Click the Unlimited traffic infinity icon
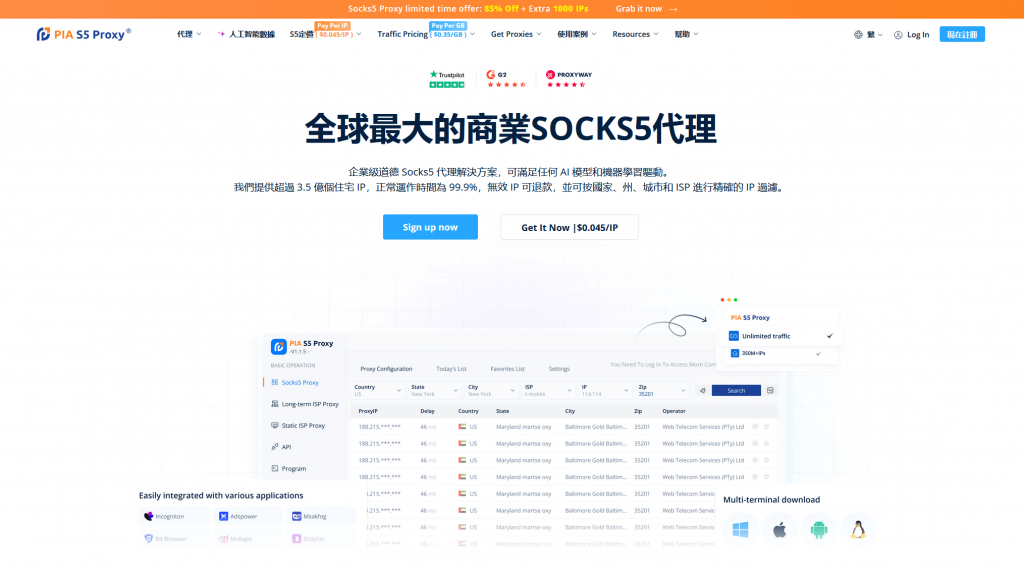 tap(733, 336)
